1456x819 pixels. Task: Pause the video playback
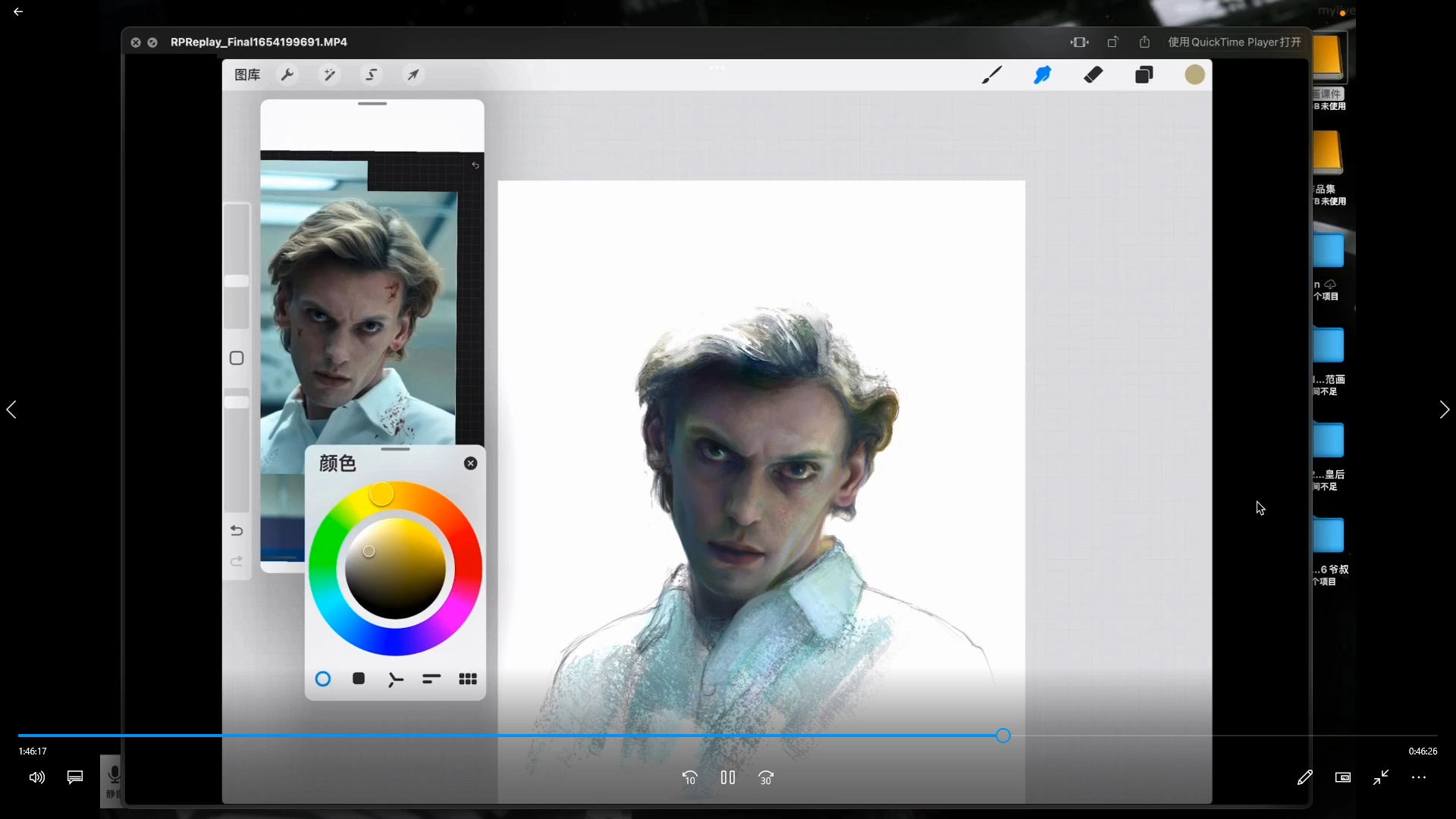[x=728, y=777]
